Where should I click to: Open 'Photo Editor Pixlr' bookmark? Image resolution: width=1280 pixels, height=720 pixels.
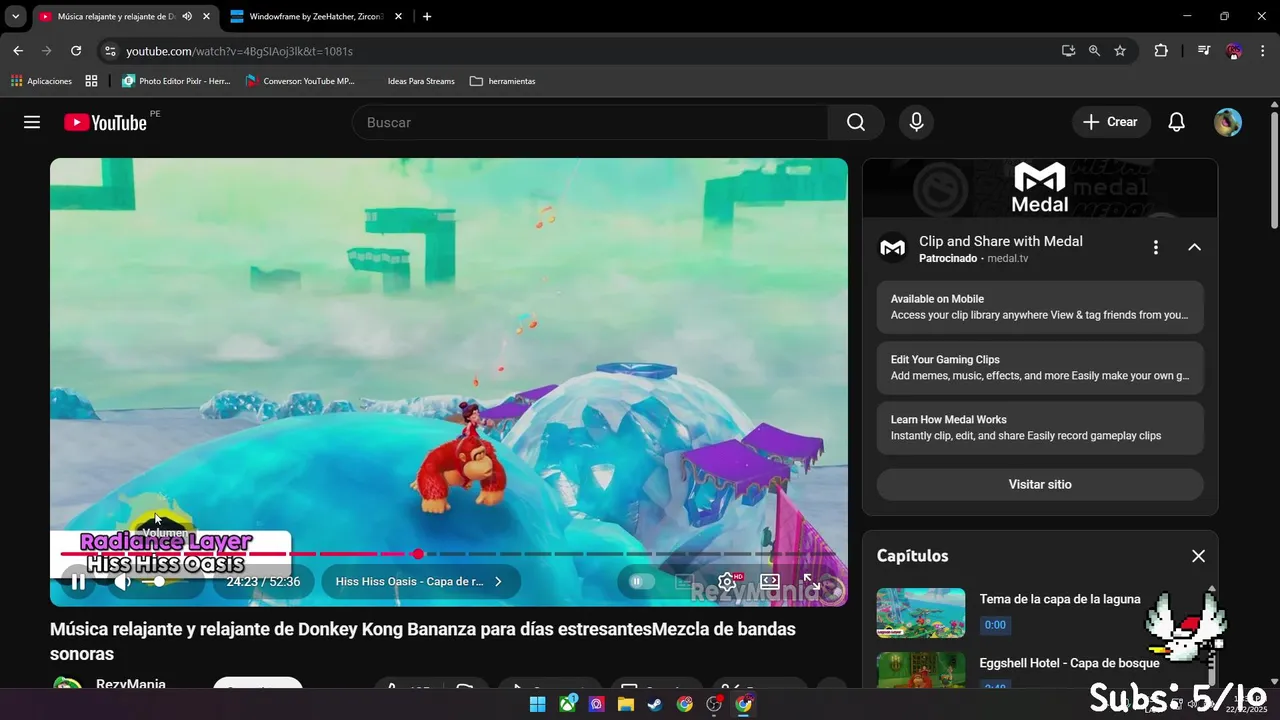[x=176, y=81]
